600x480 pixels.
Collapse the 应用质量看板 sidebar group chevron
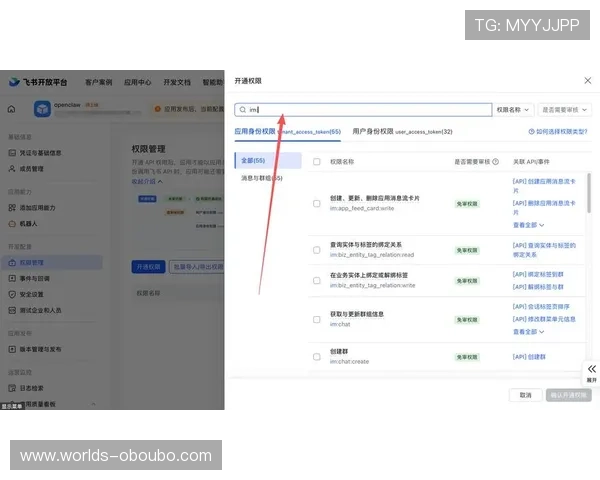[x=93, y=404]
